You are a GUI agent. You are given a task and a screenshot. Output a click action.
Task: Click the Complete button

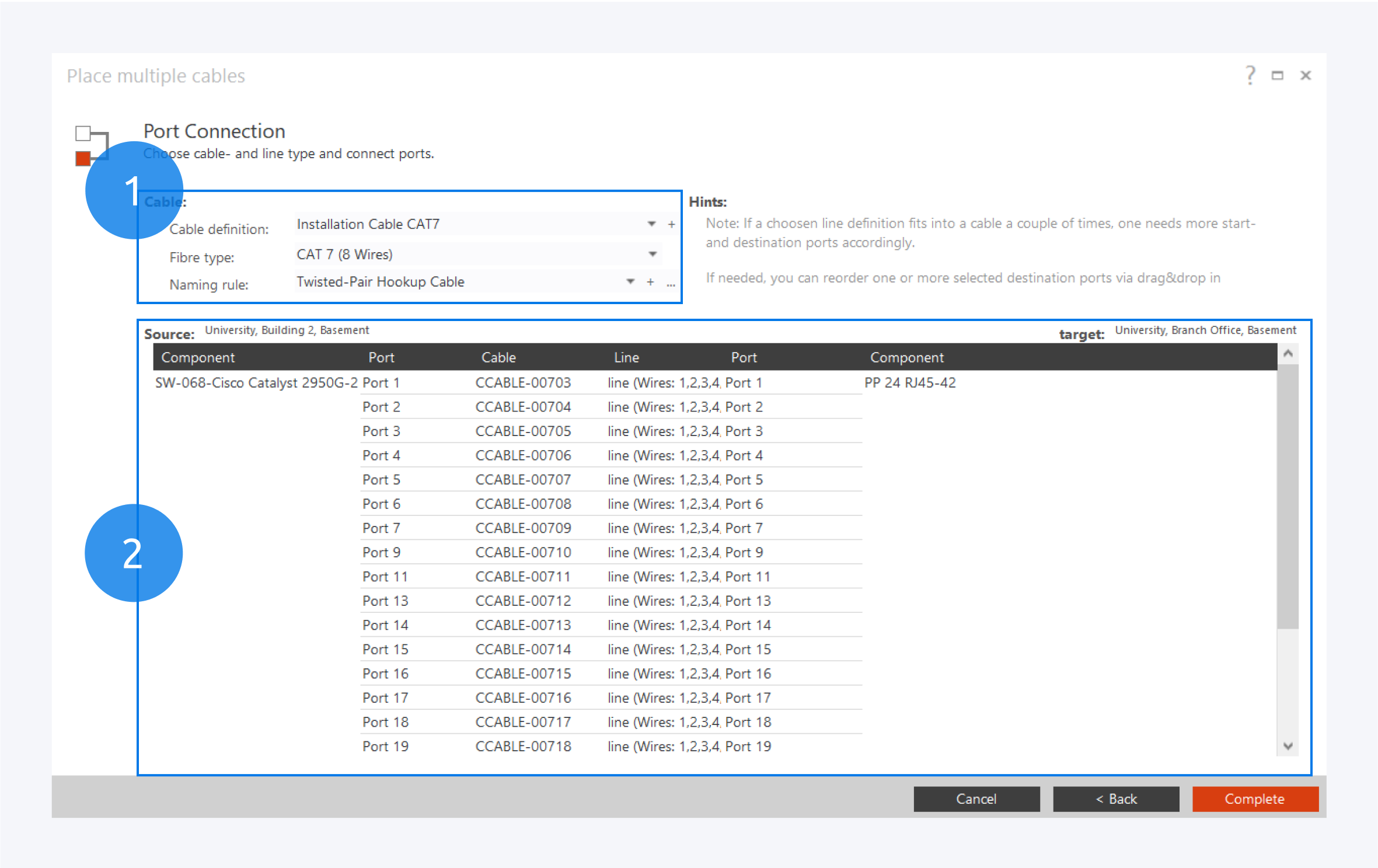point(1255,799)
